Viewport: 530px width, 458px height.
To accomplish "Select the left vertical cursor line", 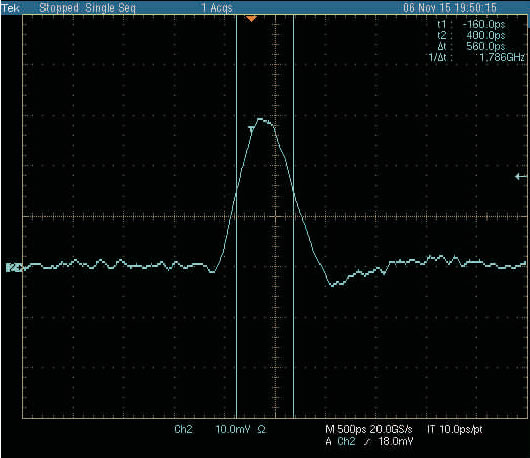I will [x=236, y=216].
